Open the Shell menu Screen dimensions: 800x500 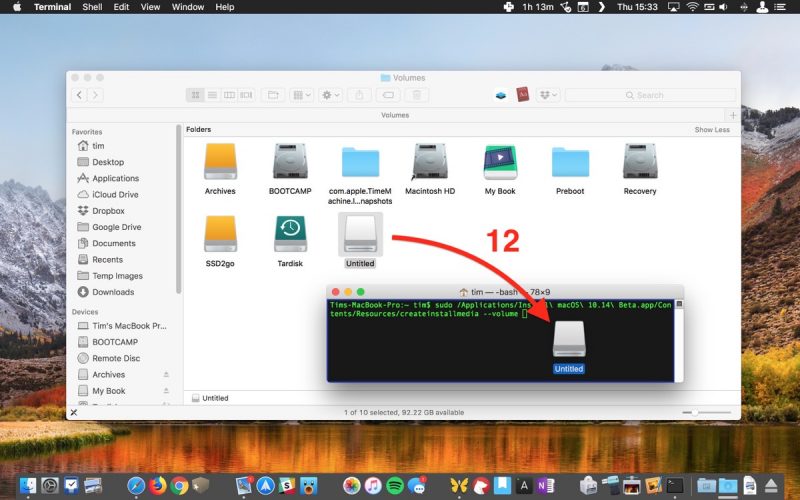tap(92, 7)
